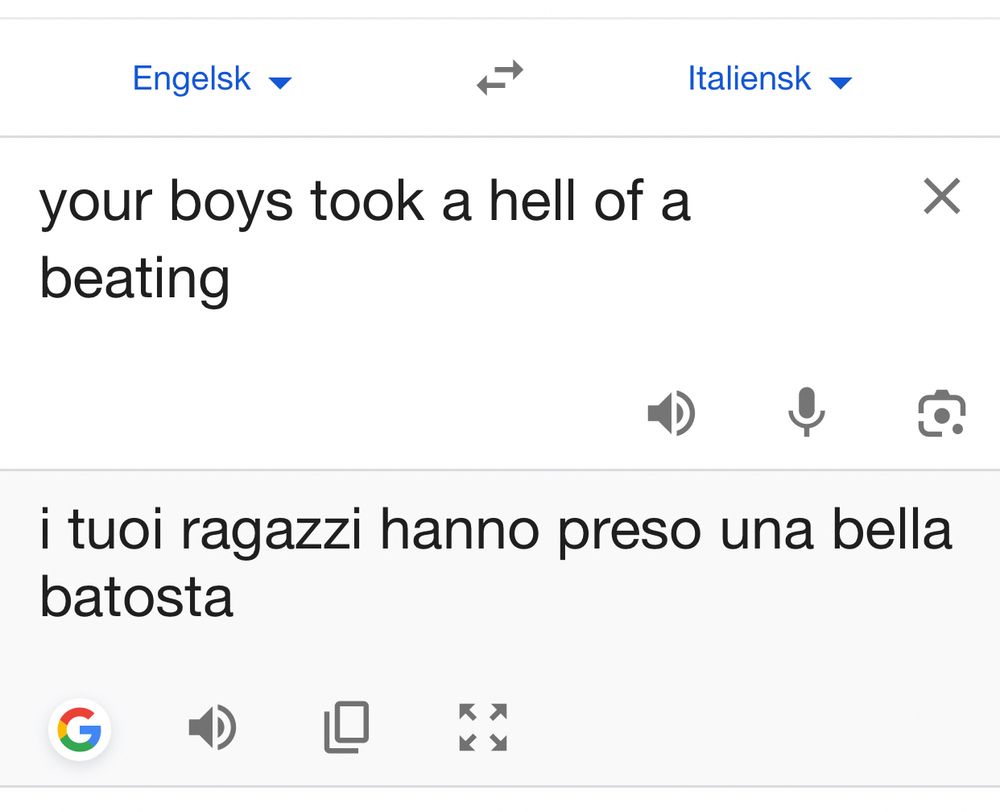Play the Italian translation audio
Screen dimensions: 1000x812
(212, 728)
